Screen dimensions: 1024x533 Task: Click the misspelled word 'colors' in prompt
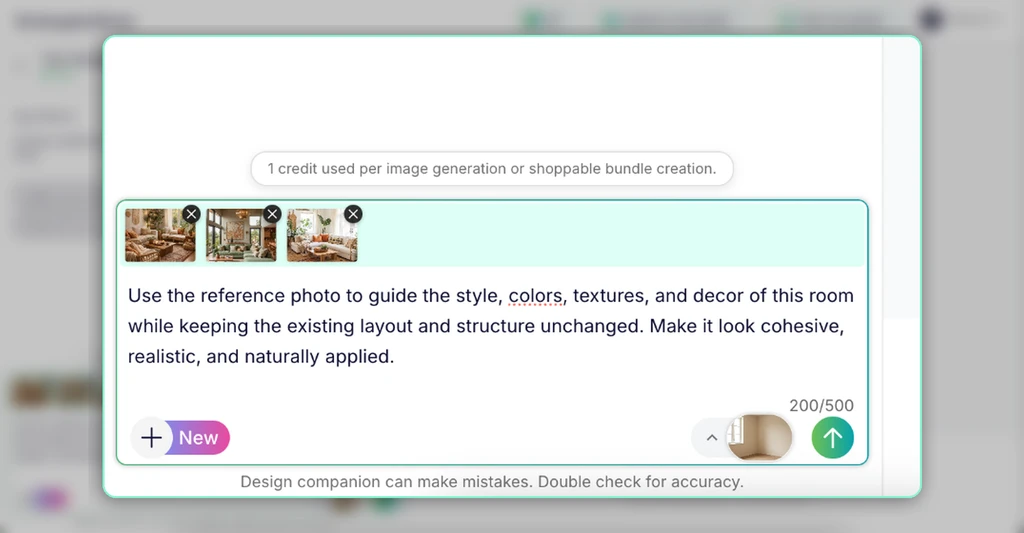click(535, 296)
